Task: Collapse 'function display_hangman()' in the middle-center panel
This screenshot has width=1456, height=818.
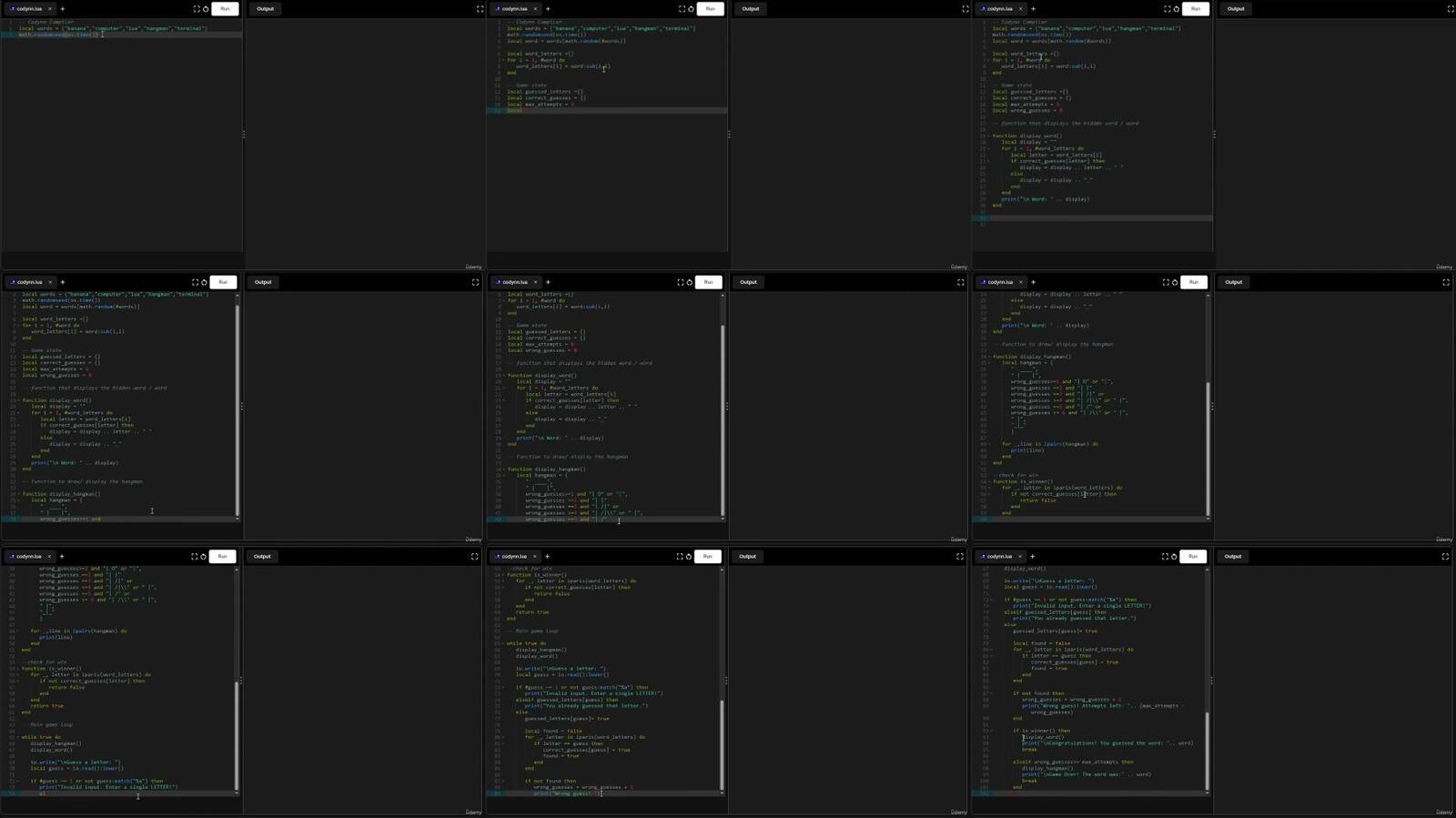Action: (501, 470)
